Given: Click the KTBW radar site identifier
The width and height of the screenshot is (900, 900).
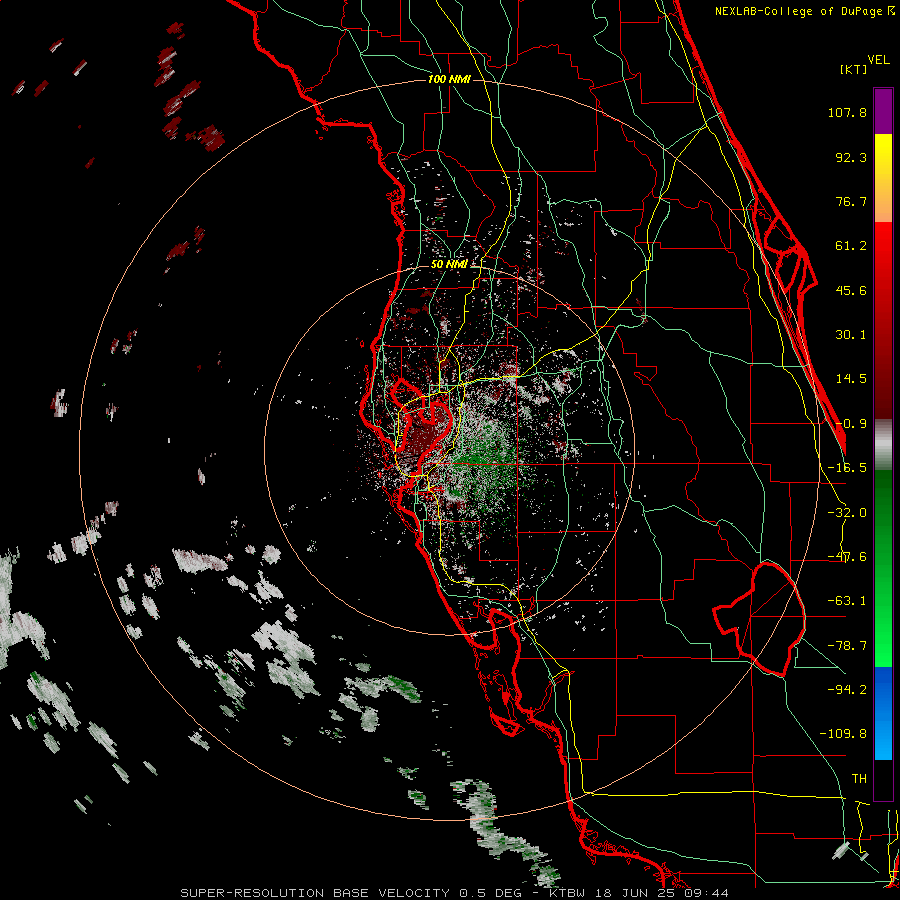Looking at the screenshot, I should pos(569,893).
